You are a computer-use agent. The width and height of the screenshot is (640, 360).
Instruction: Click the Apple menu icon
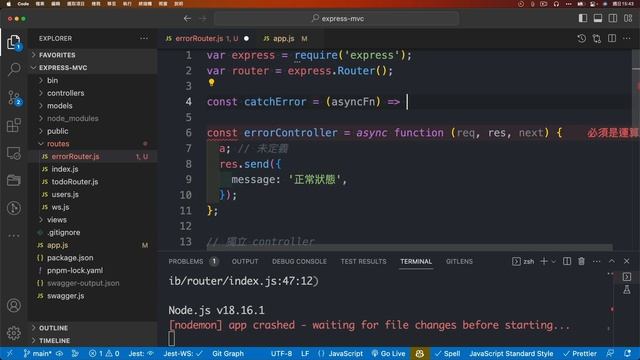(x=9, y=4)
